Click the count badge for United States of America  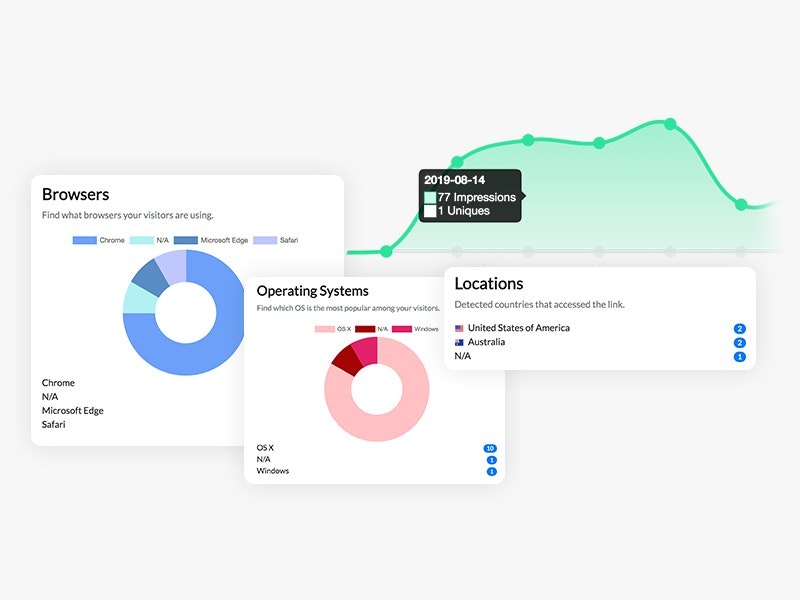coord(739,329)
